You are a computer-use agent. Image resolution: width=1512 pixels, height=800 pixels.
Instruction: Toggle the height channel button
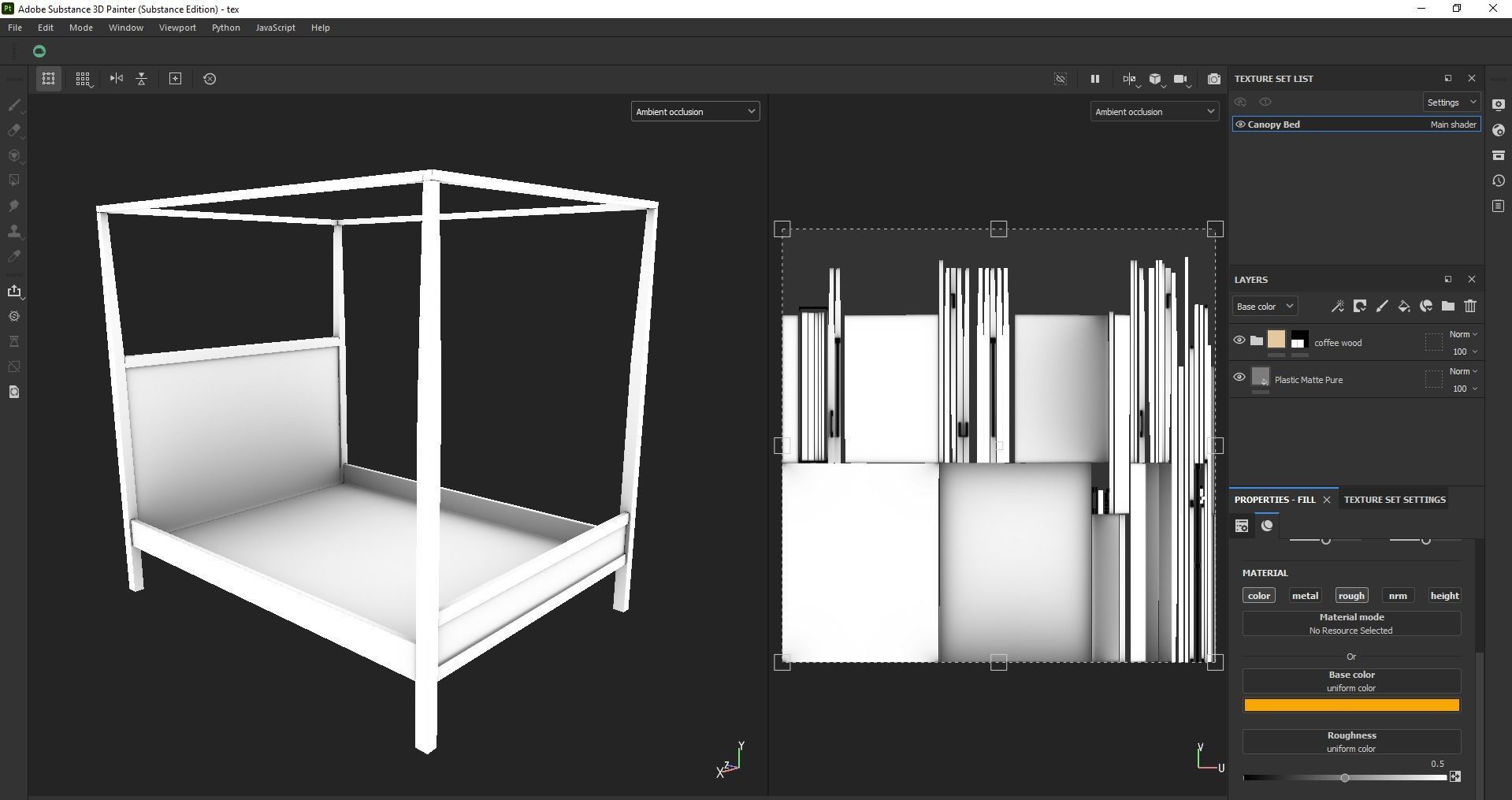tap(1444, 596)
